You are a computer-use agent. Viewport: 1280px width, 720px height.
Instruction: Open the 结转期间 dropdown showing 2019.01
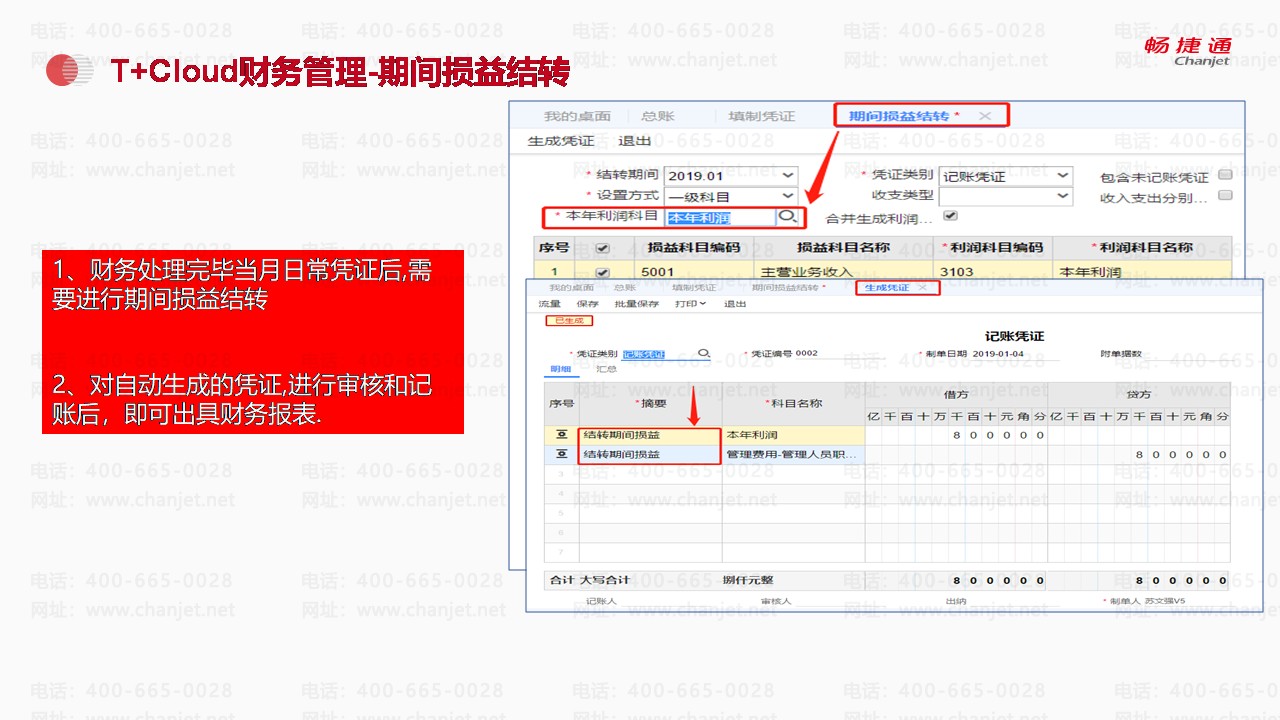(731, 176)
